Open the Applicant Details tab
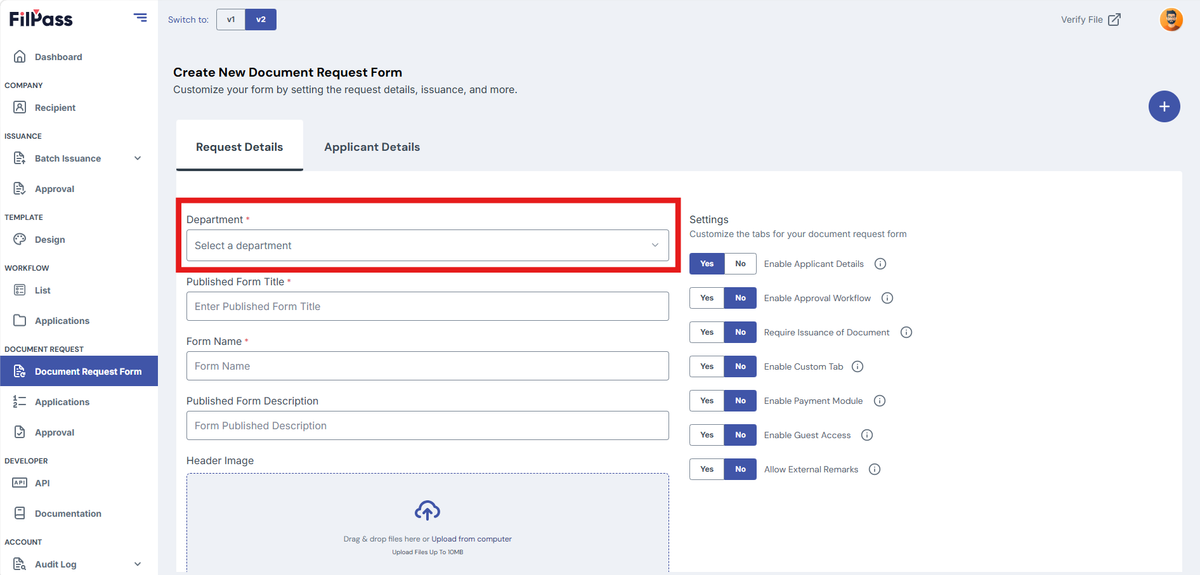Viewport: 1200px width, 575px height. [x=372, y=147]
